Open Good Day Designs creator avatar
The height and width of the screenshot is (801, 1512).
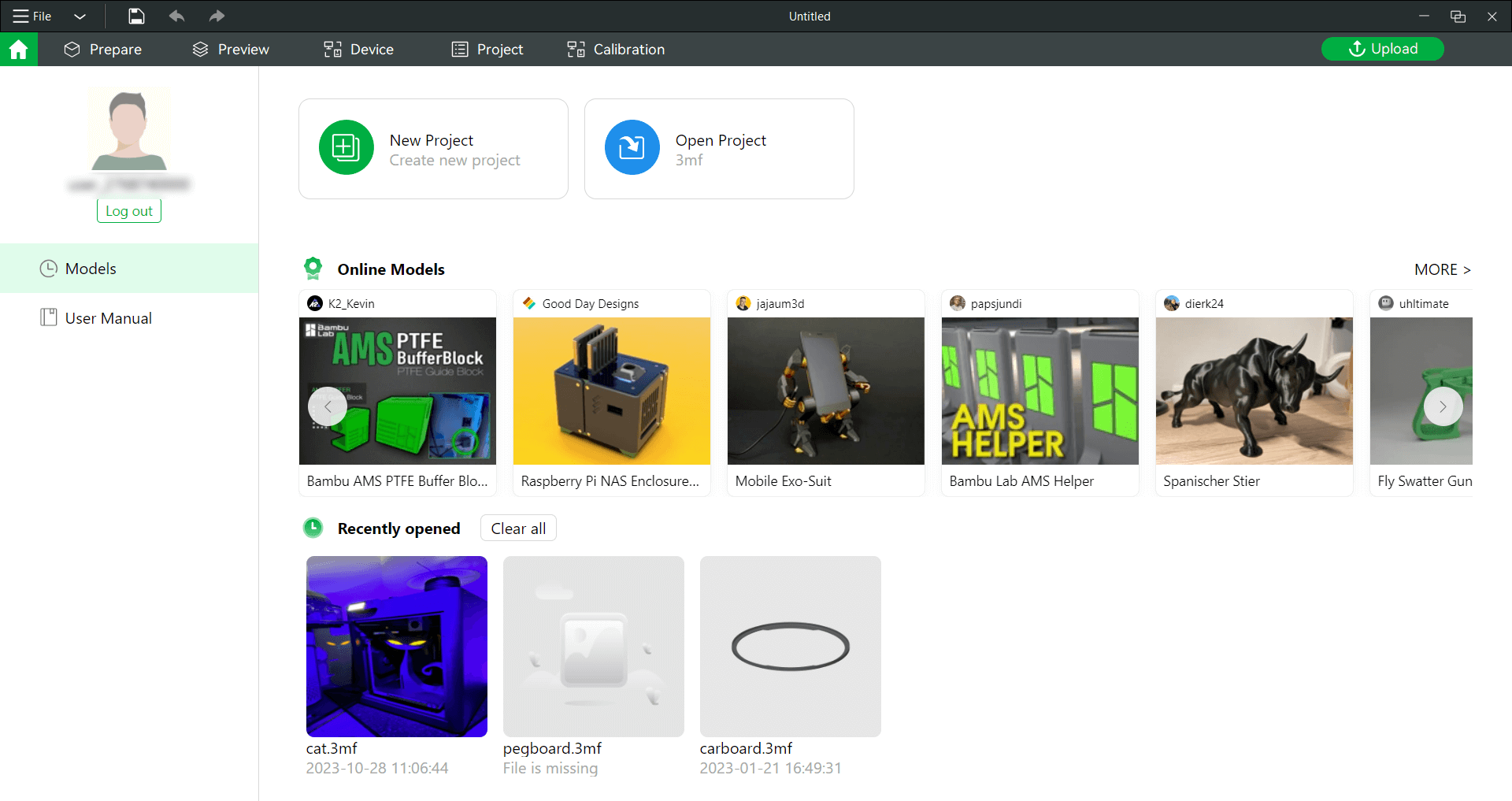click(x=529, y=303)
